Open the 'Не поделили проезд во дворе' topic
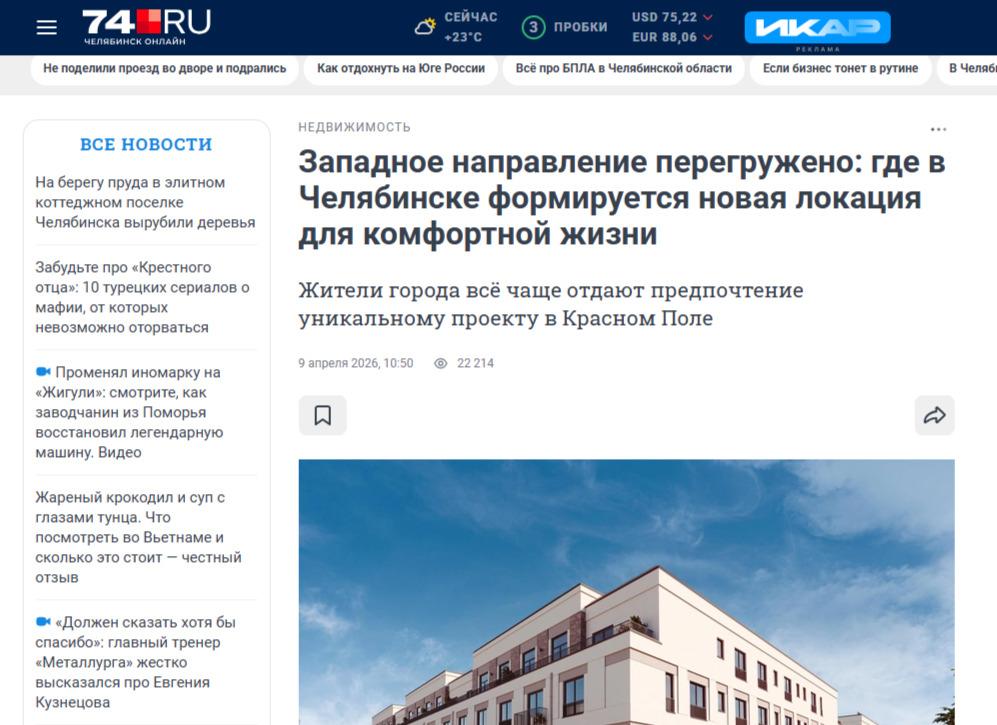997x725 pixels. [x=165, y=69]
